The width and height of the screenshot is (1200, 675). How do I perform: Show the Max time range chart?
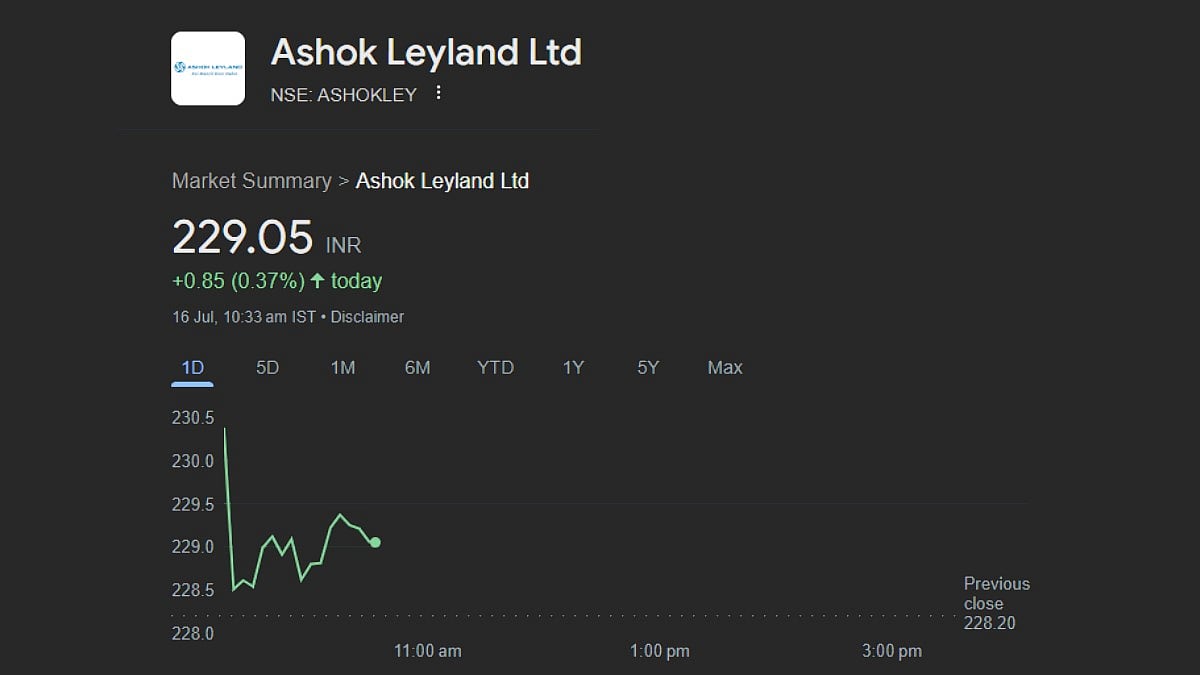[x=725, y=368]
